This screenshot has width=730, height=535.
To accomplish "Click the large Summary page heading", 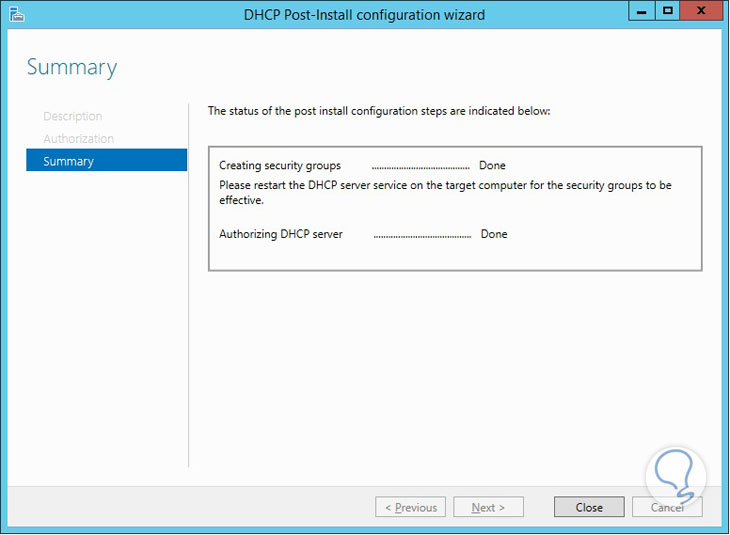I will [72, 68].
